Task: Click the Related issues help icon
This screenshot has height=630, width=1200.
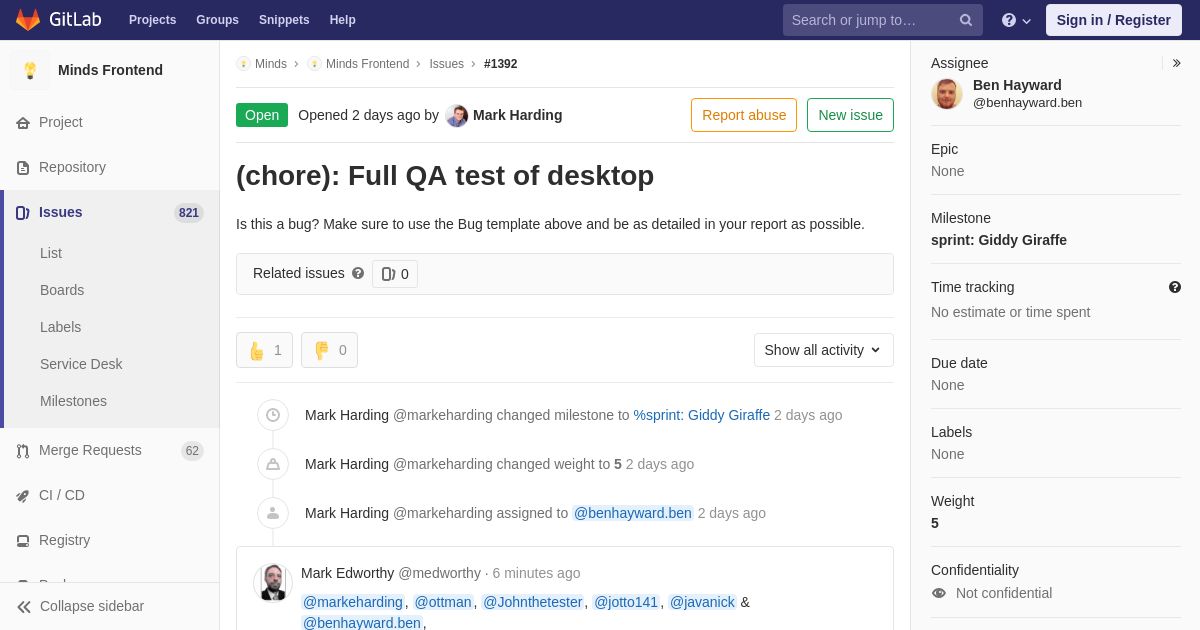Action: click(x=358, y=273)
